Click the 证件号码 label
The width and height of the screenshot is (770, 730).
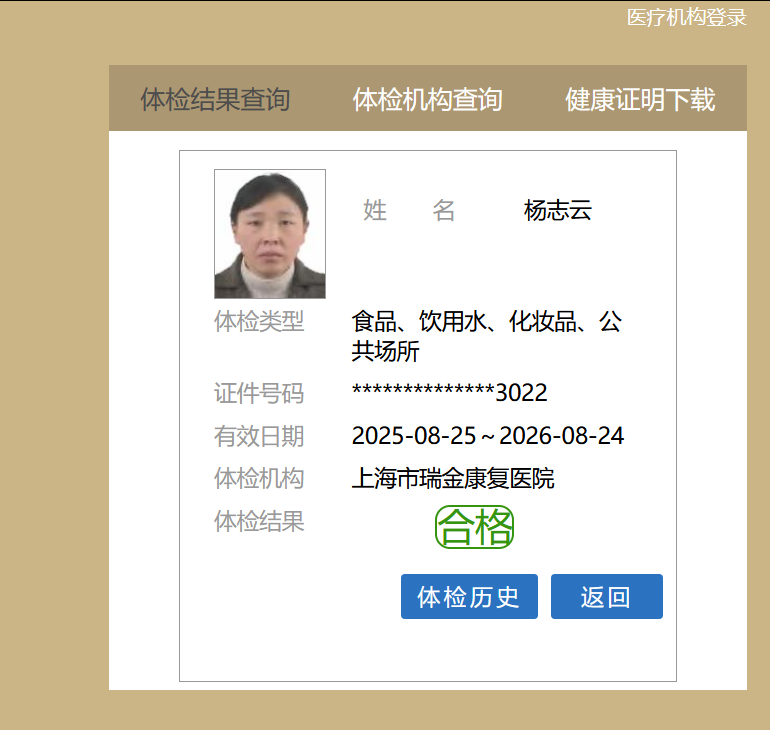259,393
